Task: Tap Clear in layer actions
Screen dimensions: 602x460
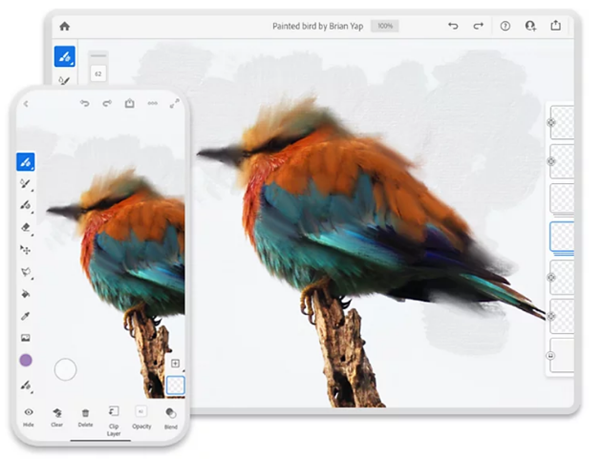Action: click(x=57, y=417)
